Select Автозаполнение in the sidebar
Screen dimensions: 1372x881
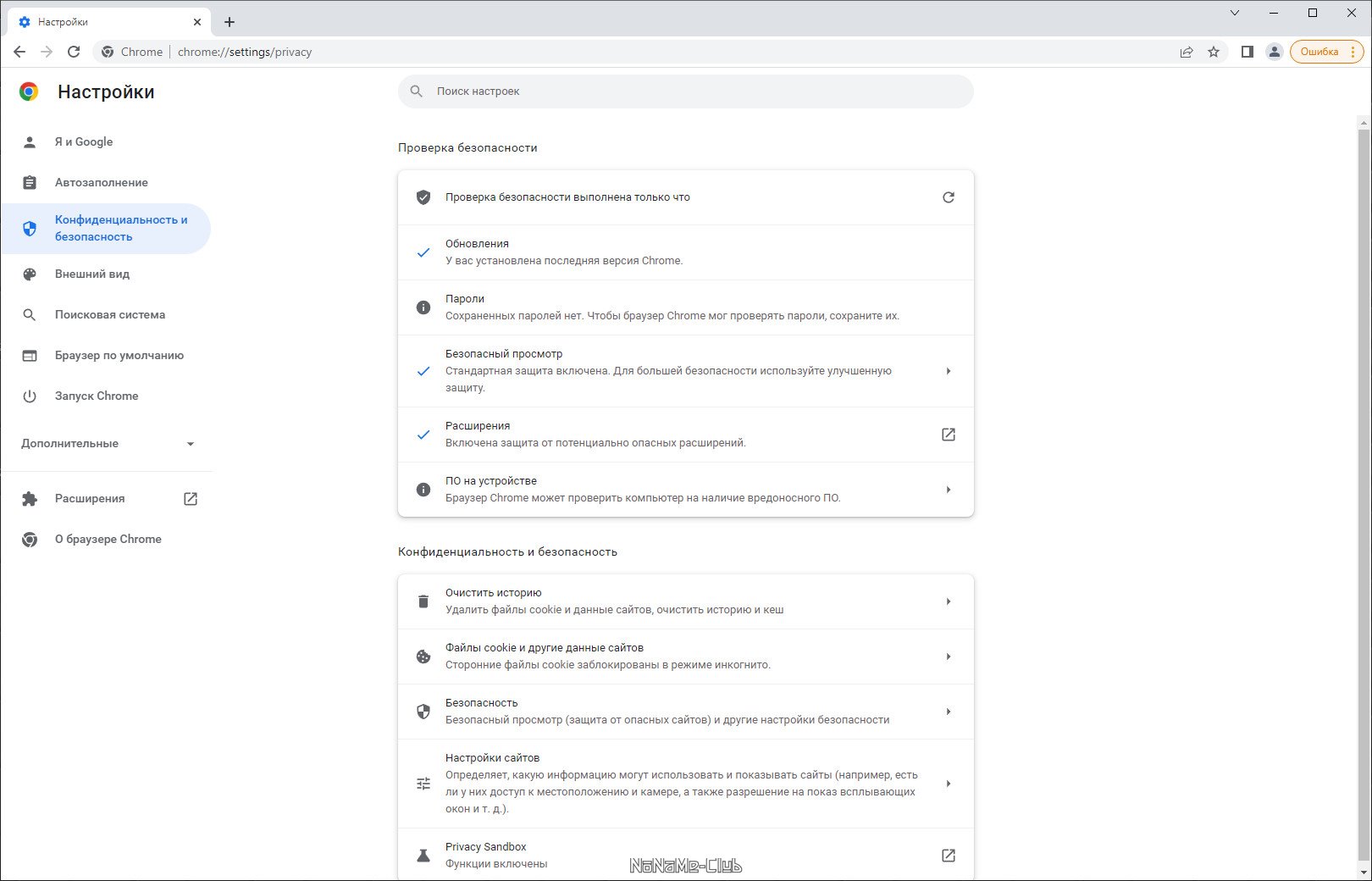coord(102,183)
